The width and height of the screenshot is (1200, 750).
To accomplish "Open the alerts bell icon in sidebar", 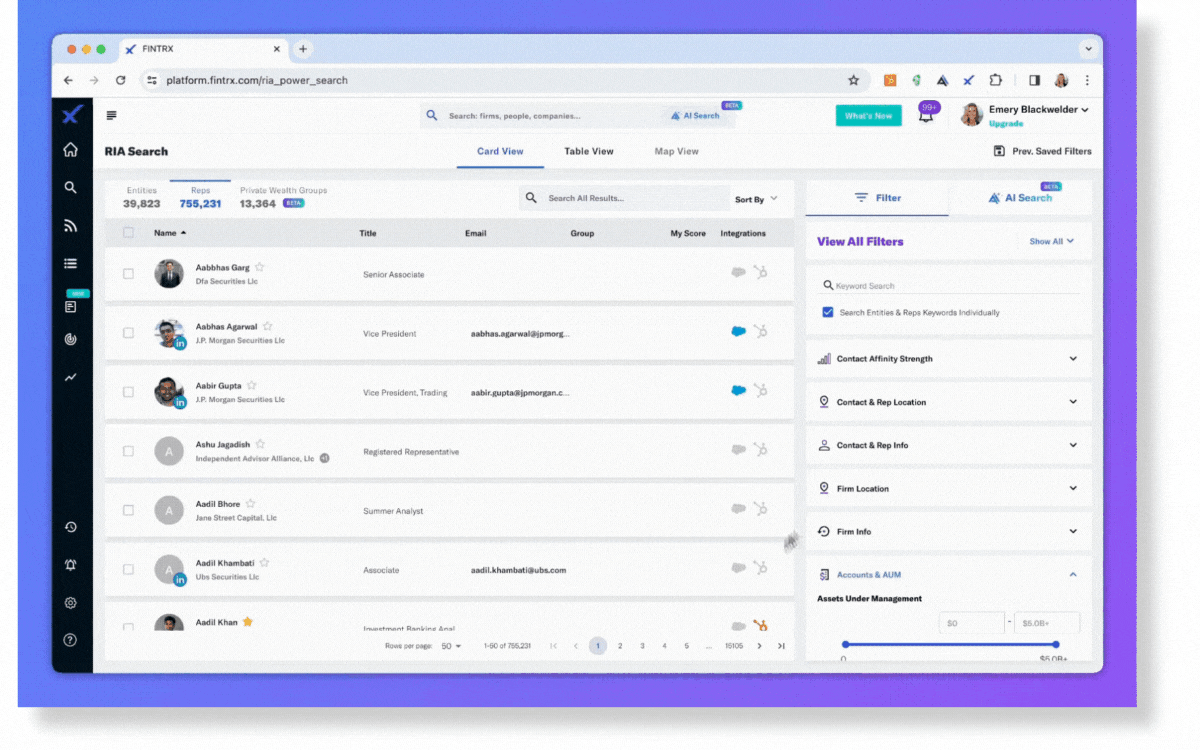I will click(70, 565).
